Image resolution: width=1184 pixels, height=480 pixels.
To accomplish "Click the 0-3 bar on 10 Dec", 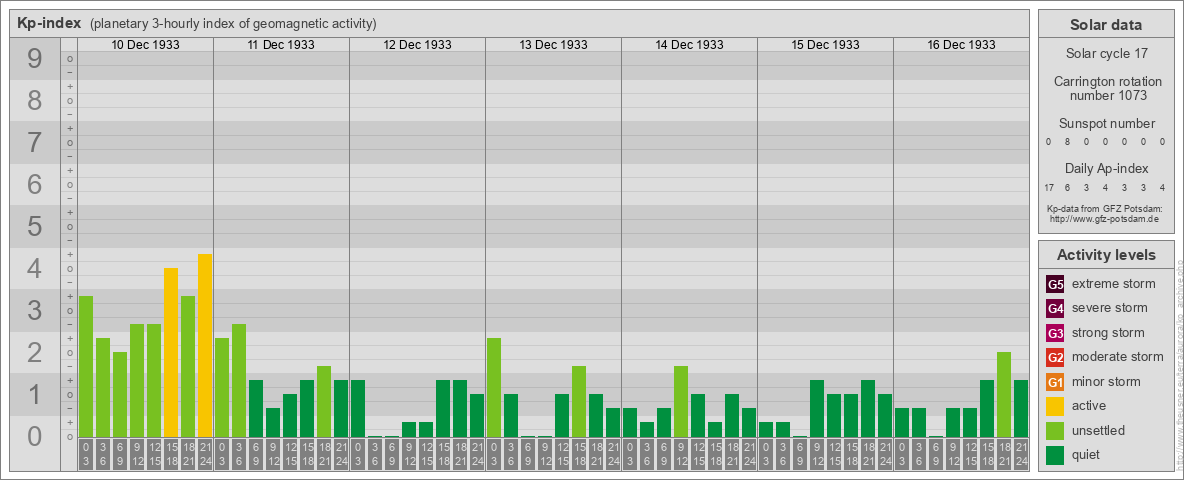I will [x=86, y=367].
